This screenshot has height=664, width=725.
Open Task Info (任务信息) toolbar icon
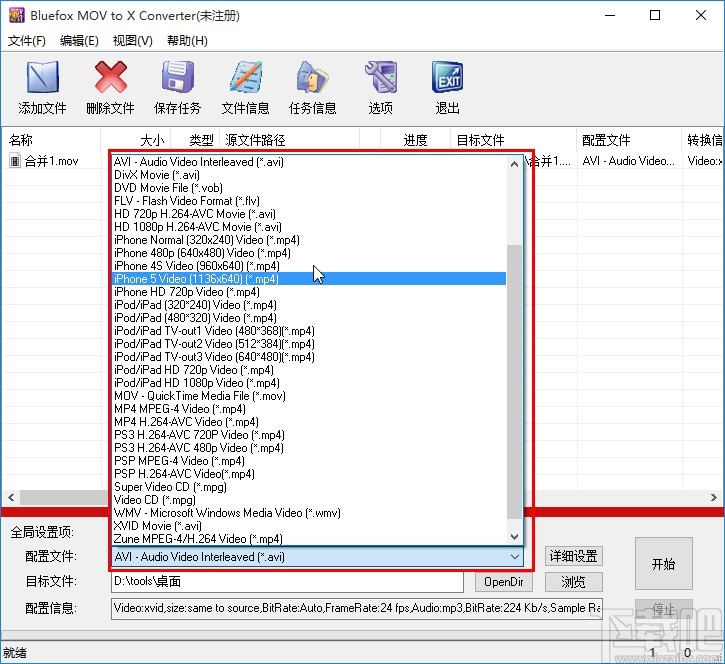coord(313,77)
